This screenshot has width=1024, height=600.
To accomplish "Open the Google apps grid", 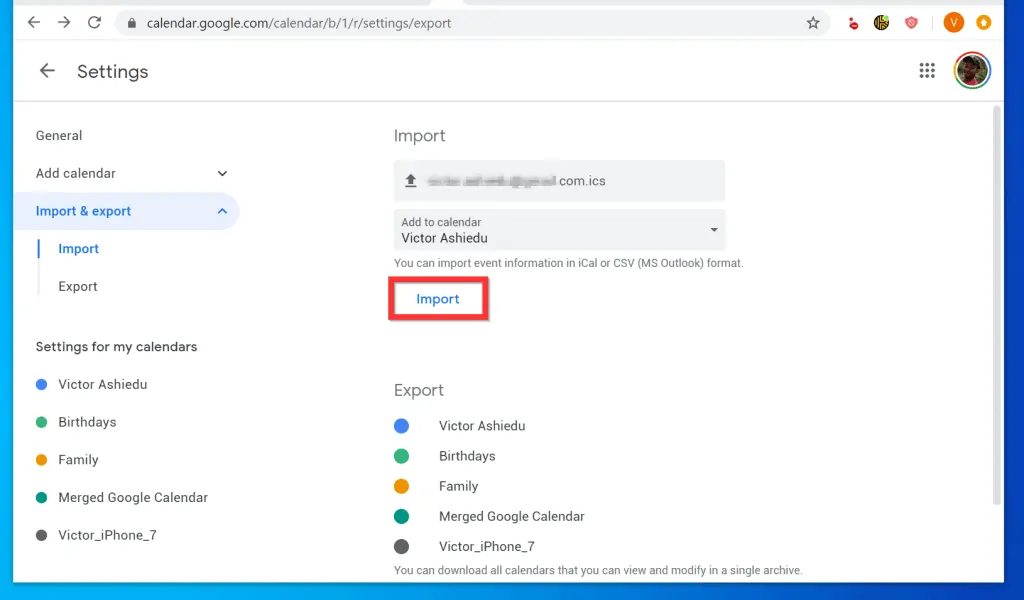I will (x=927, y=70).
